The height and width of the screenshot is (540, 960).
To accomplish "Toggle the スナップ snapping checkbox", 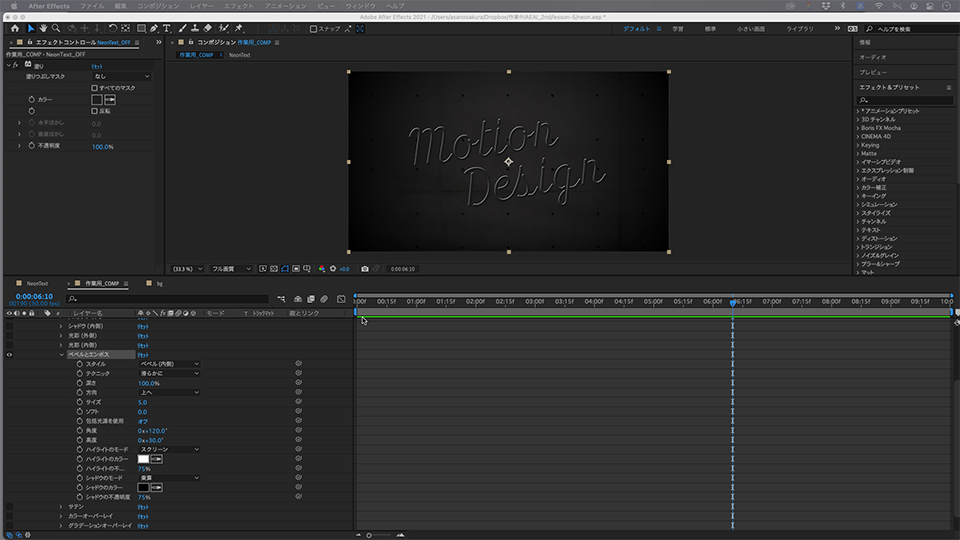I will coord(313,29).
